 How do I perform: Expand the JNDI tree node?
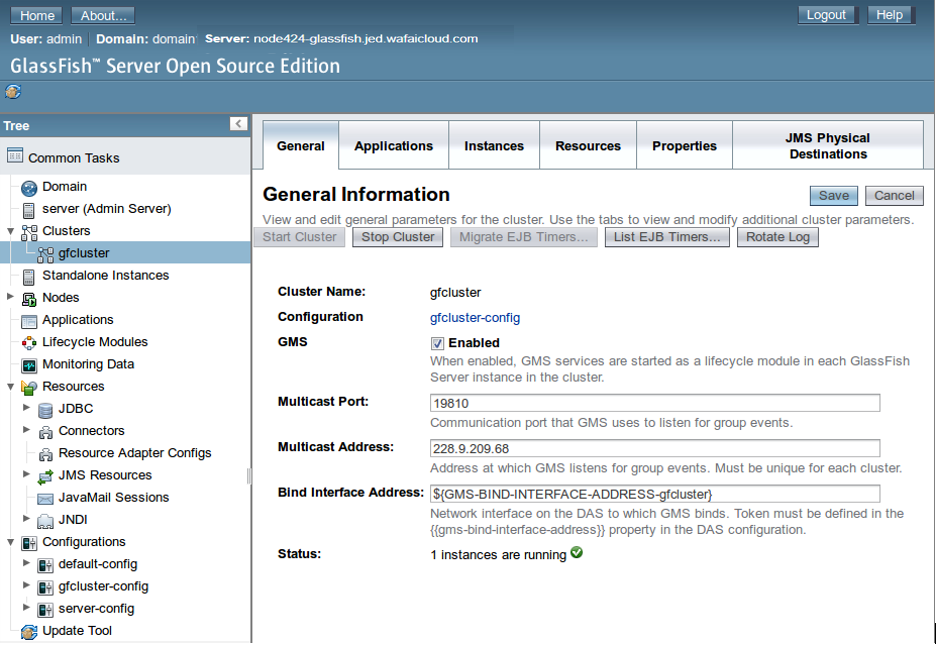coord(26,518)
